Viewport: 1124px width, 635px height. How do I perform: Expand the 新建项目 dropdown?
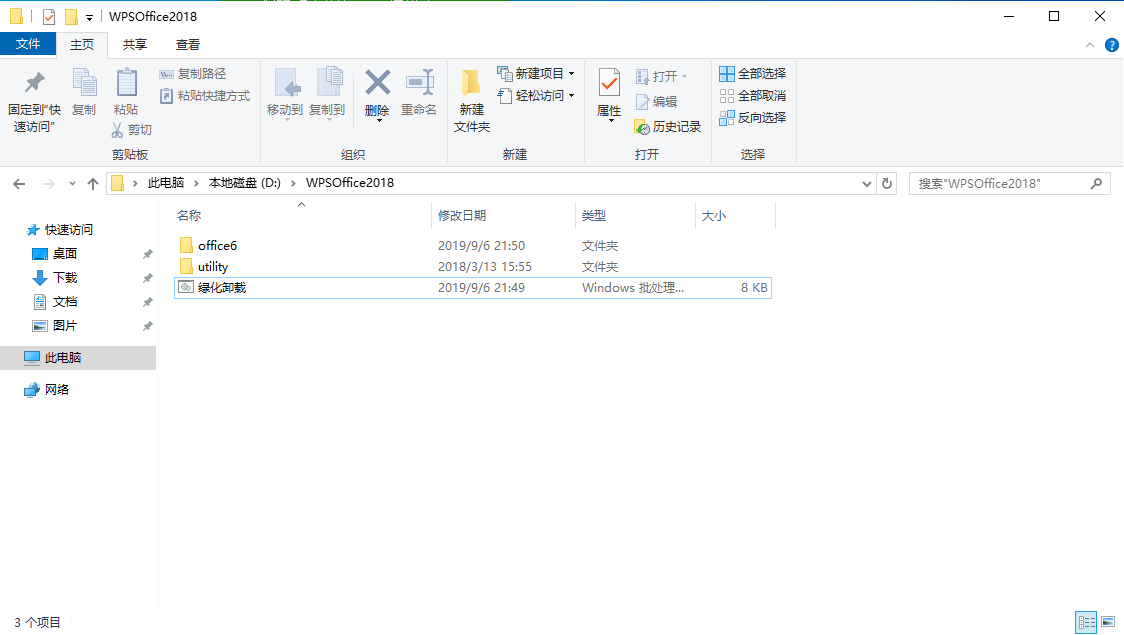click(571, 74)
